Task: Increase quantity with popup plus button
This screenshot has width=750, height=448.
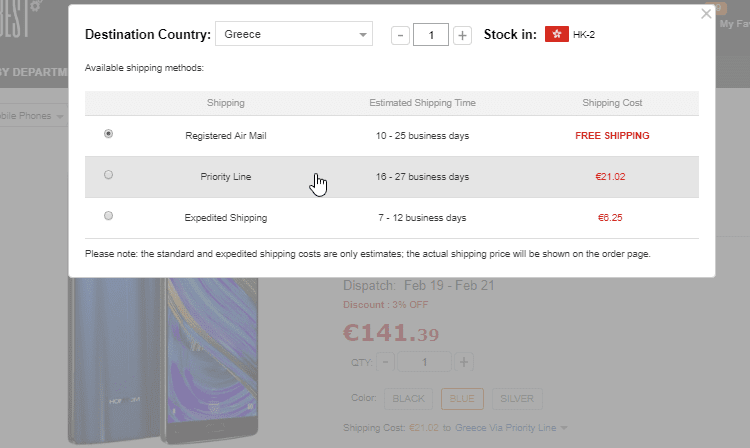Action: pyautogui.click(x=462, y=35)
